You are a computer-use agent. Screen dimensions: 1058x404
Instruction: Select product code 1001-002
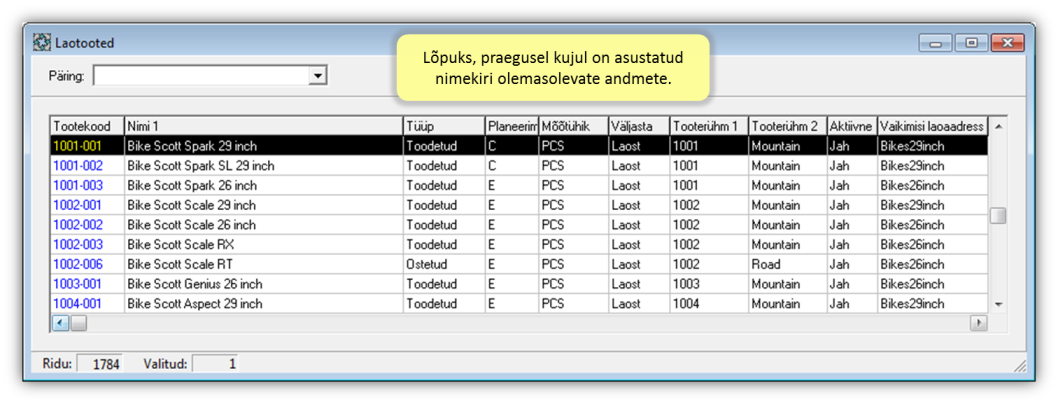click(x=78, y=165)
